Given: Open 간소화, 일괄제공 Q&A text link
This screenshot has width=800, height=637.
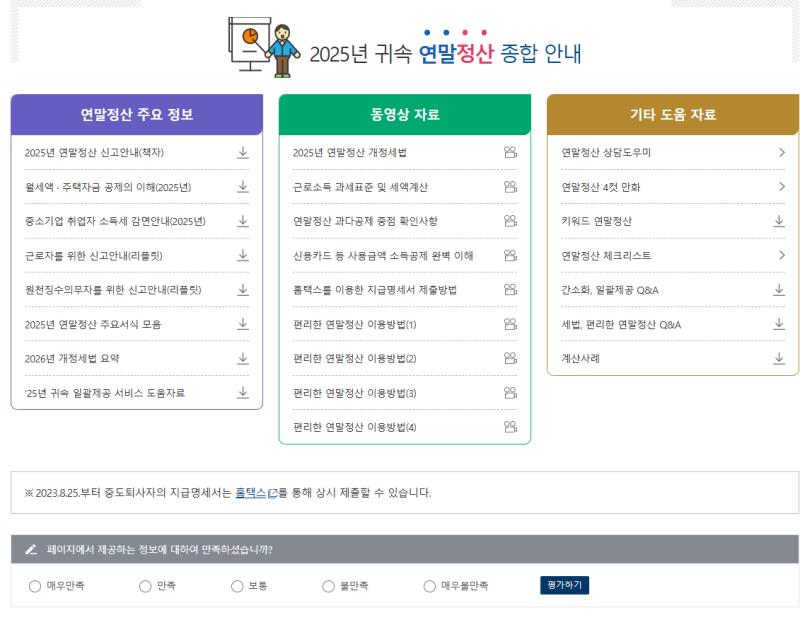Looking at the screenshot, I should point(610,290).
